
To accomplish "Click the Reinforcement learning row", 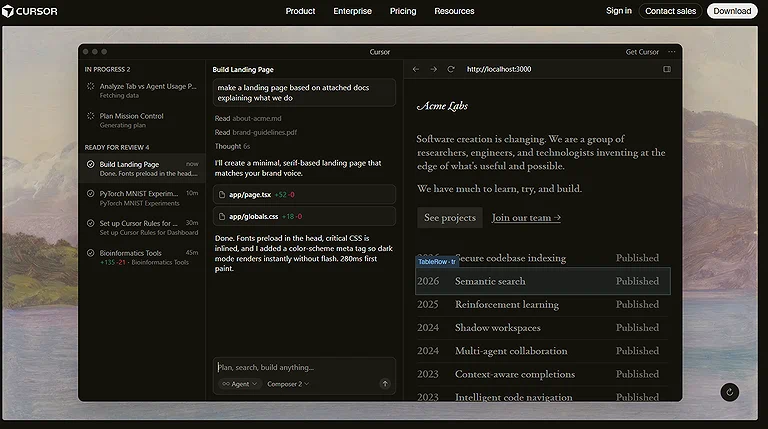I will click(543, 305).
